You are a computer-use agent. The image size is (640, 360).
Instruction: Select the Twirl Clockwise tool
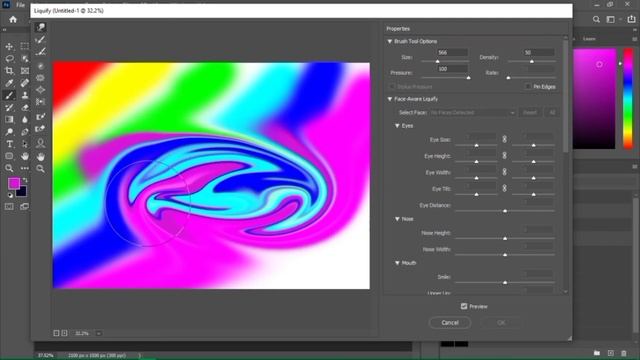[40, 66]
